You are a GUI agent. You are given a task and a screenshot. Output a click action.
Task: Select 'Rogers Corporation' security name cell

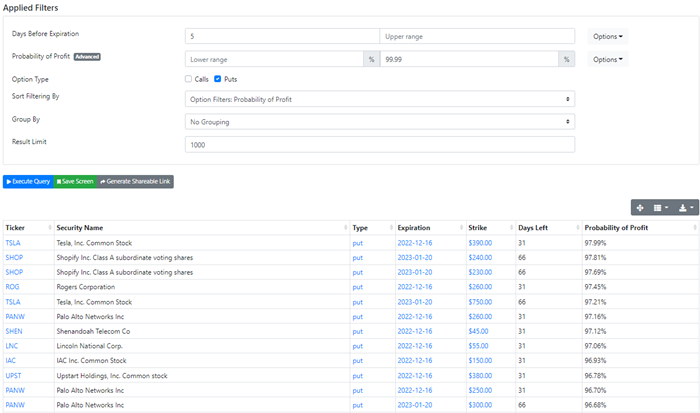202,287
